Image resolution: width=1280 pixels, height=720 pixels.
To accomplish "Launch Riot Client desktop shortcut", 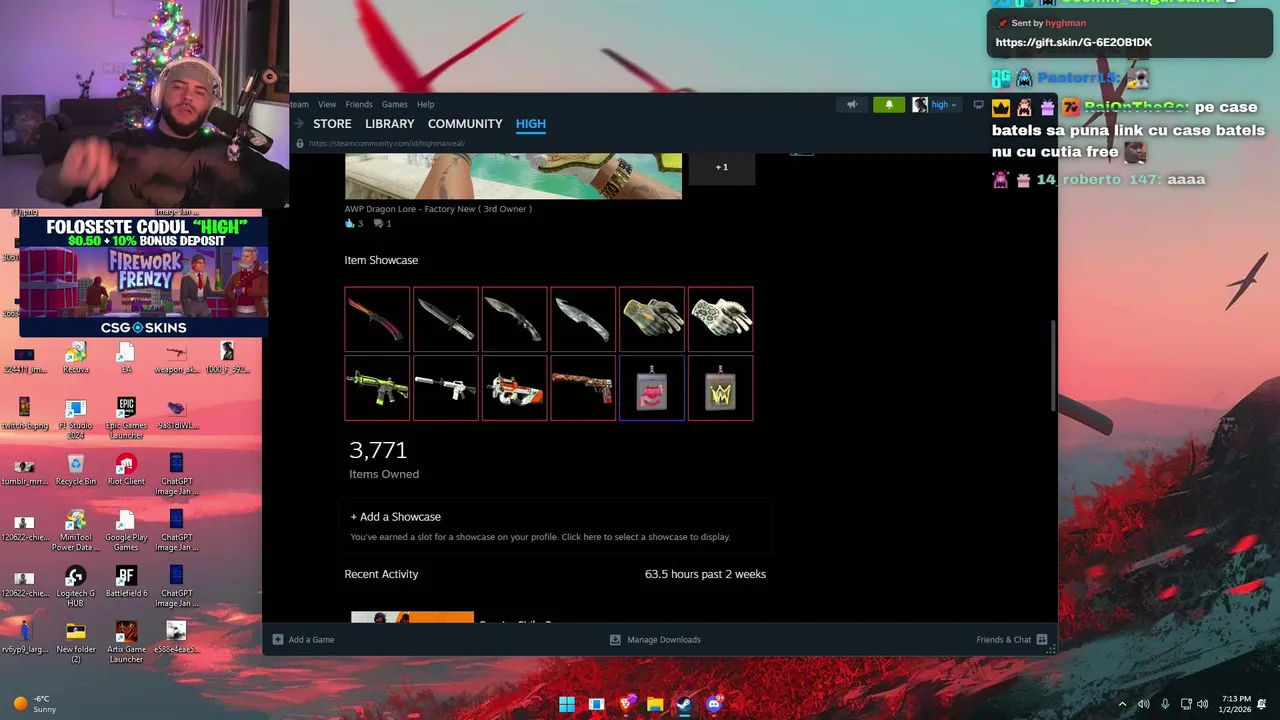I will click(126, 470).
